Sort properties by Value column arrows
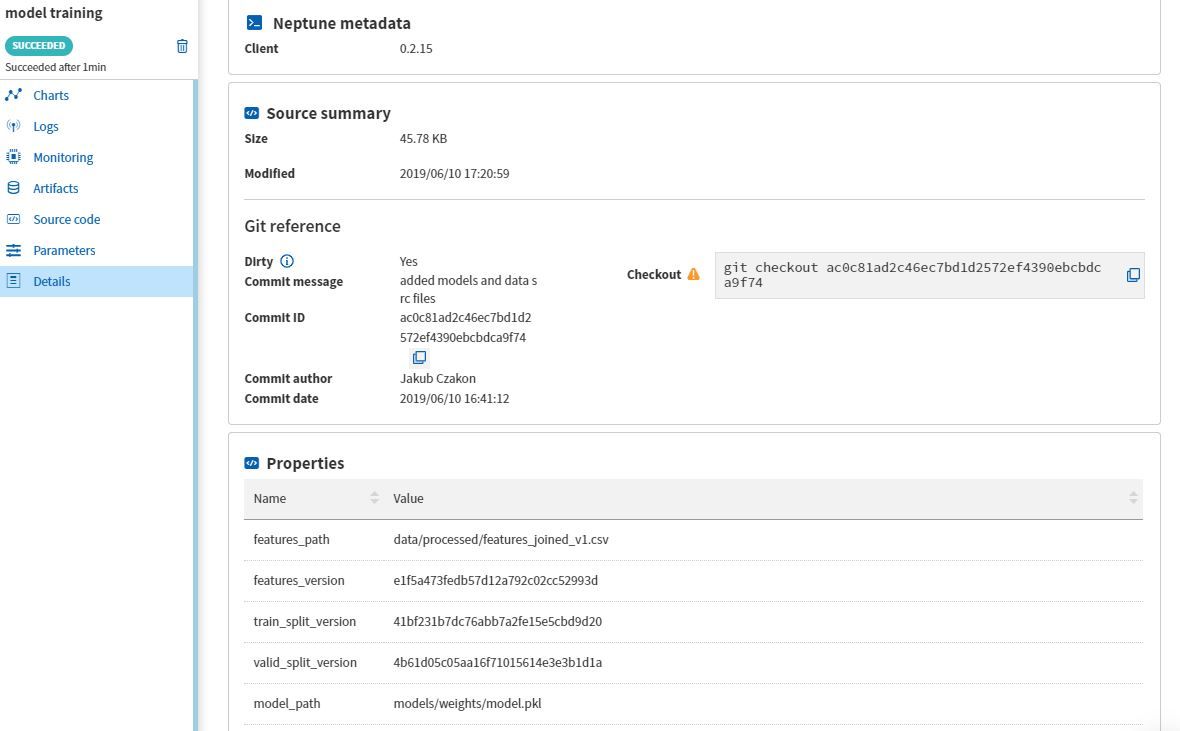This screenshot has height=731, width=1180. tap(1133, 498)
